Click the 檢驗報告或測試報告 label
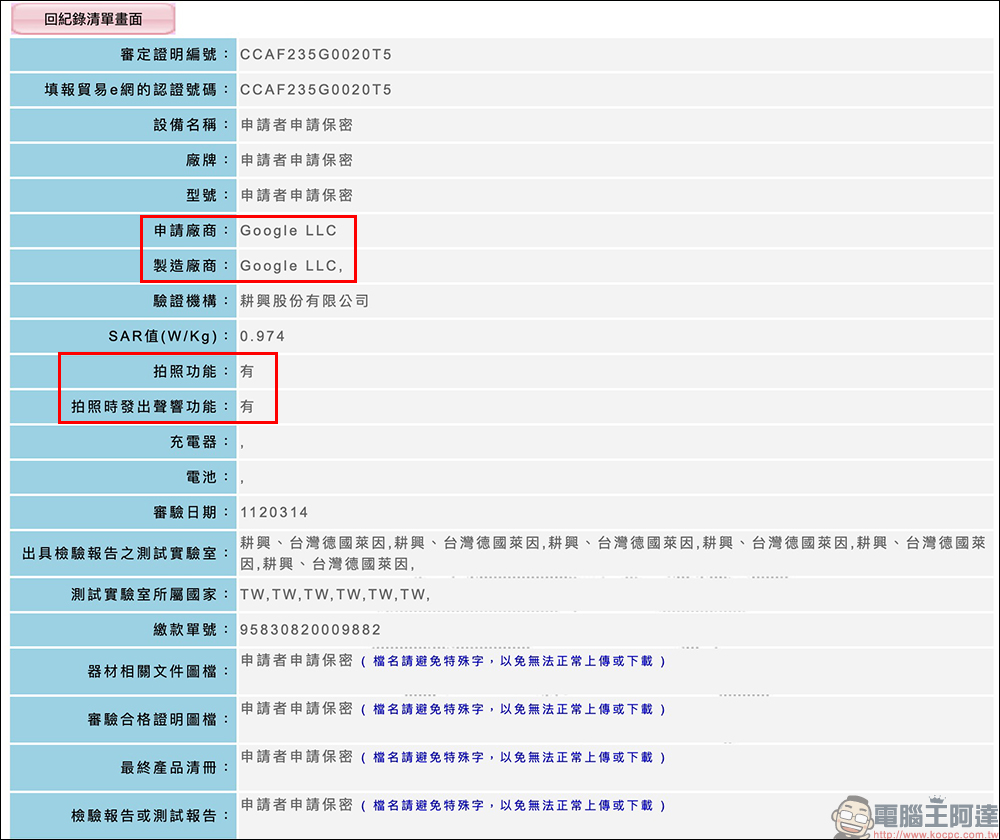 151,816
